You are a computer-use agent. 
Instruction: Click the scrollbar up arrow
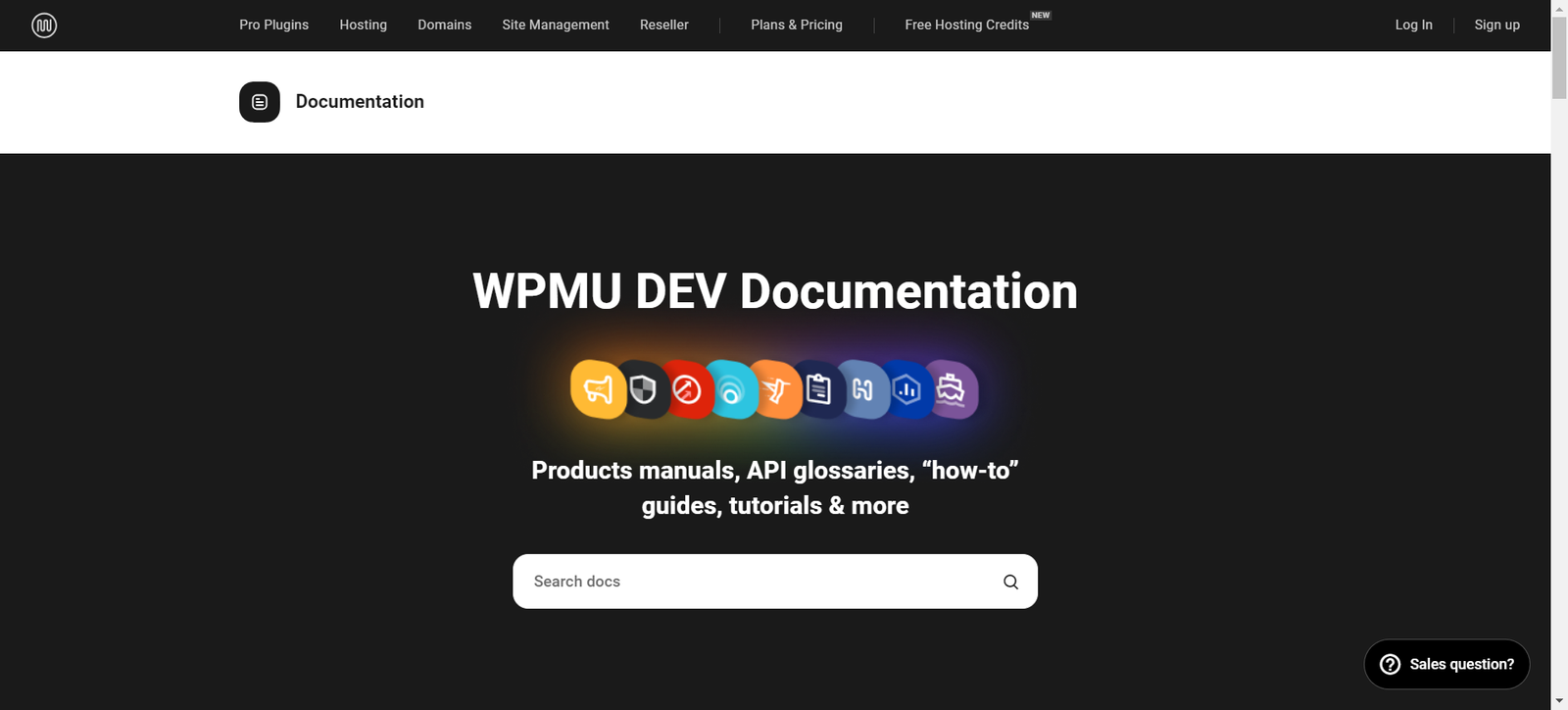tap(1559, 8)
